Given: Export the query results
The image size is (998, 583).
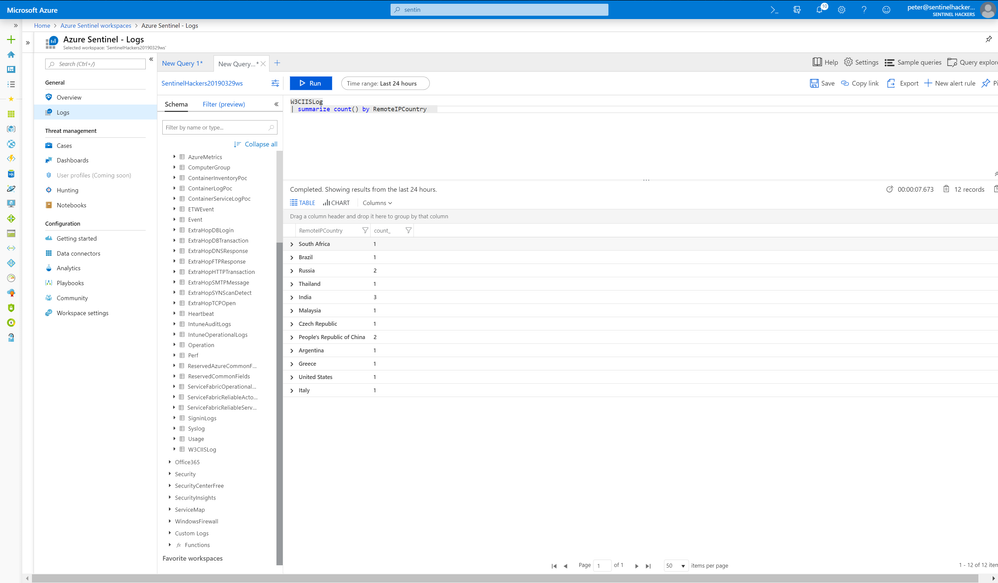Looking at the screenshot, I should click(x=903, y=83).
